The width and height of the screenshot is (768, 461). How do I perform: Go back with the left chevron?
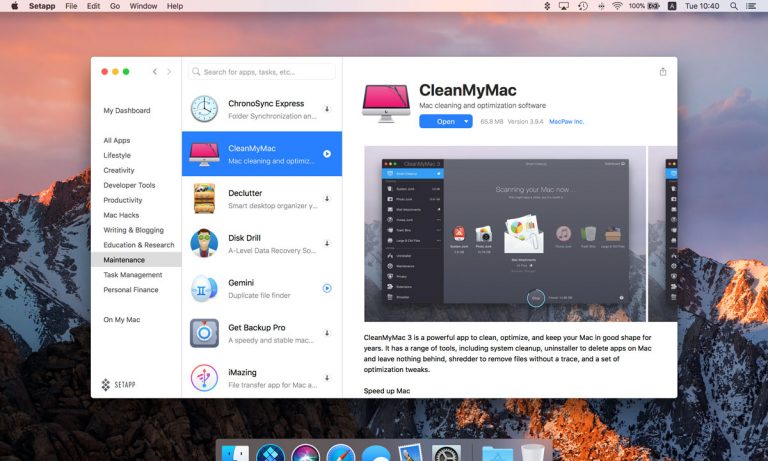155,72
